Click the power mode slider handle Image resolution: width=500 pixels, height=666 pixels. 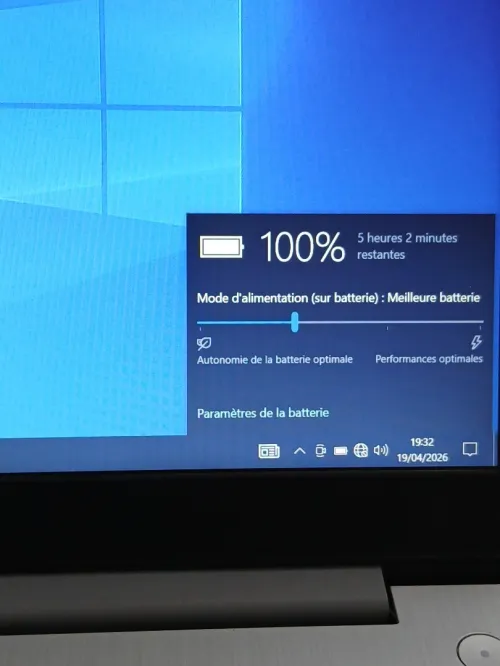click(x=295, y=322)
